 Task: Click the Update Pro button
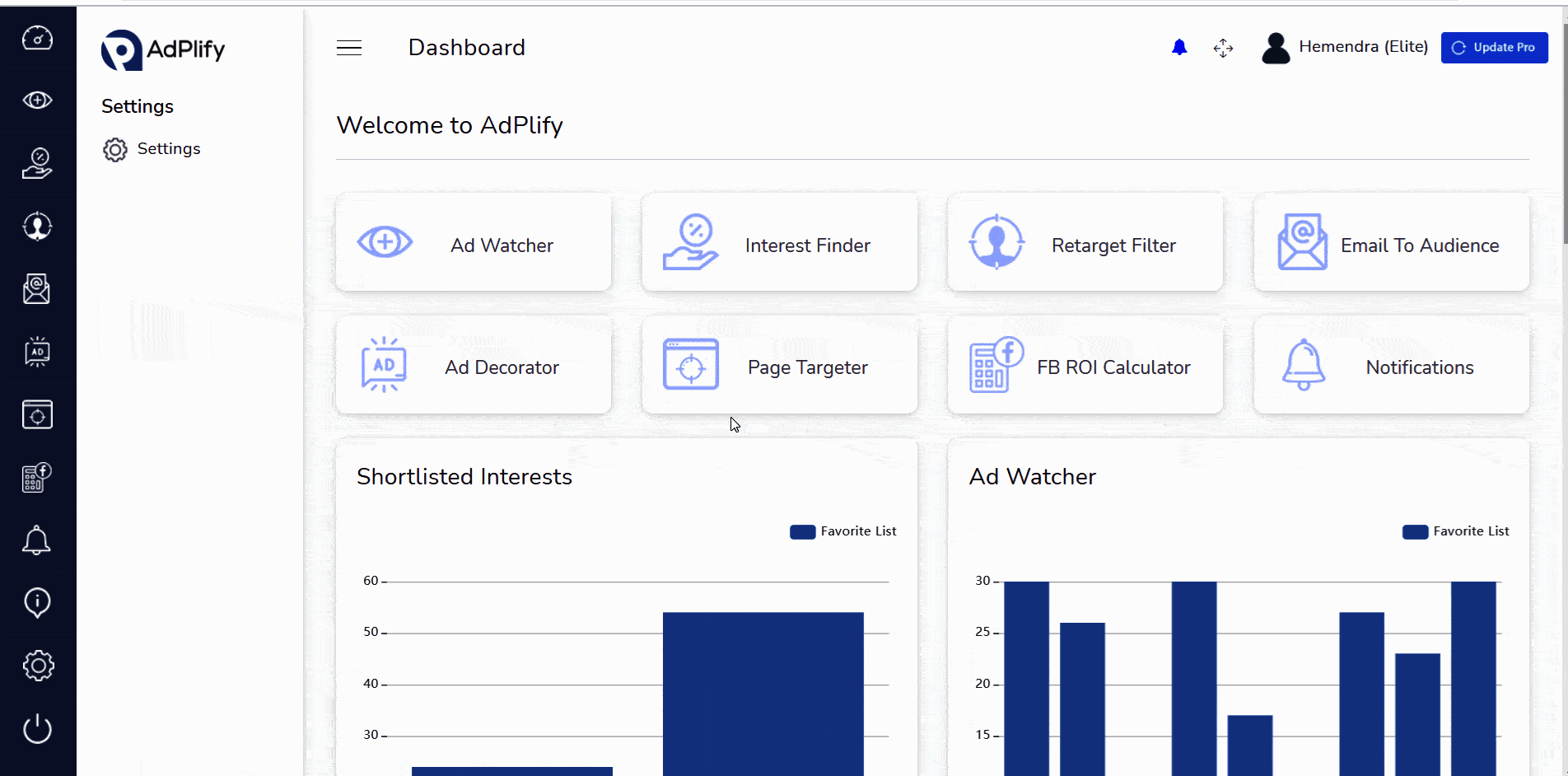coord(1495,48)
